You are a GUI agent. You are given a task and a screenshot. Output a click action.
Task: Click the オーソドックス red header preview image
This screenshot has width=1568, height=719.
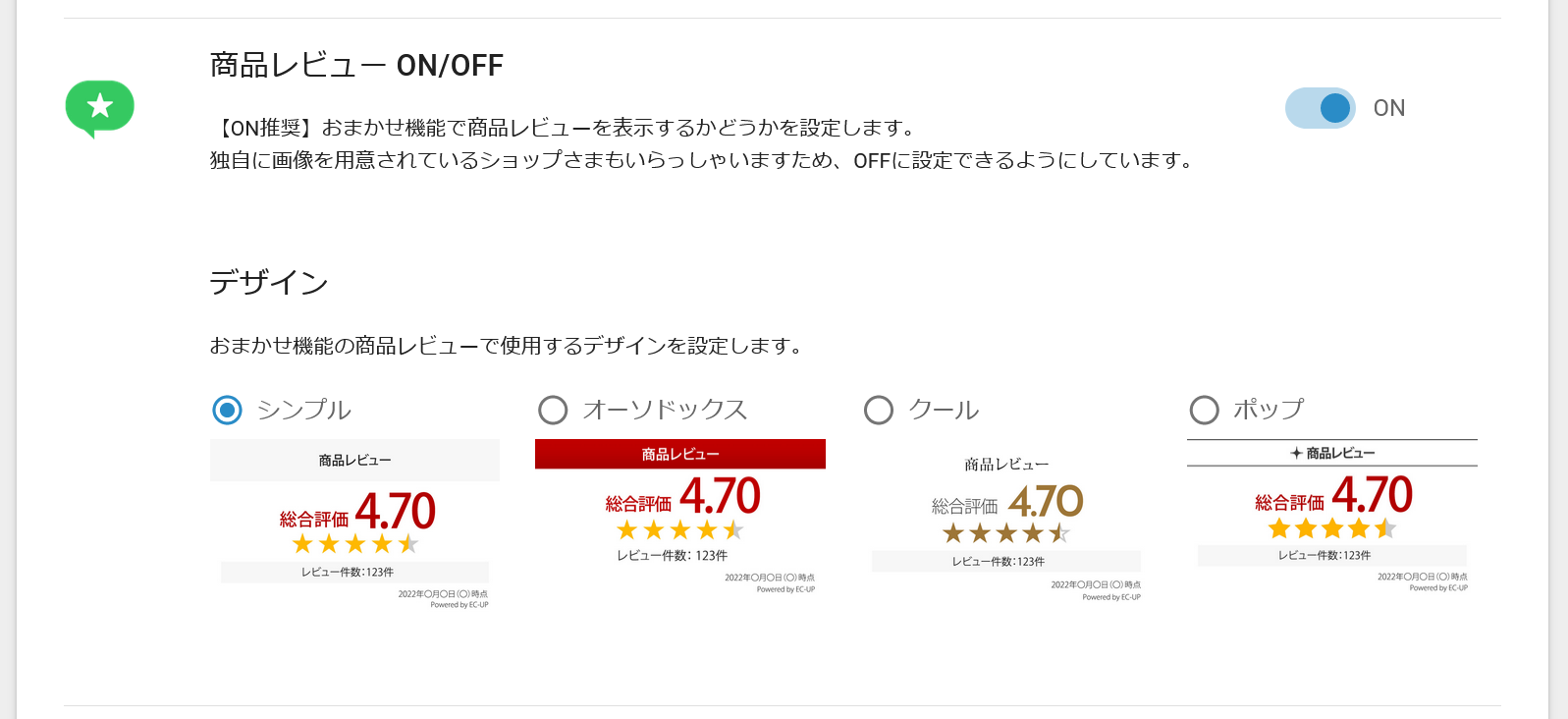[x=679, y=518]
